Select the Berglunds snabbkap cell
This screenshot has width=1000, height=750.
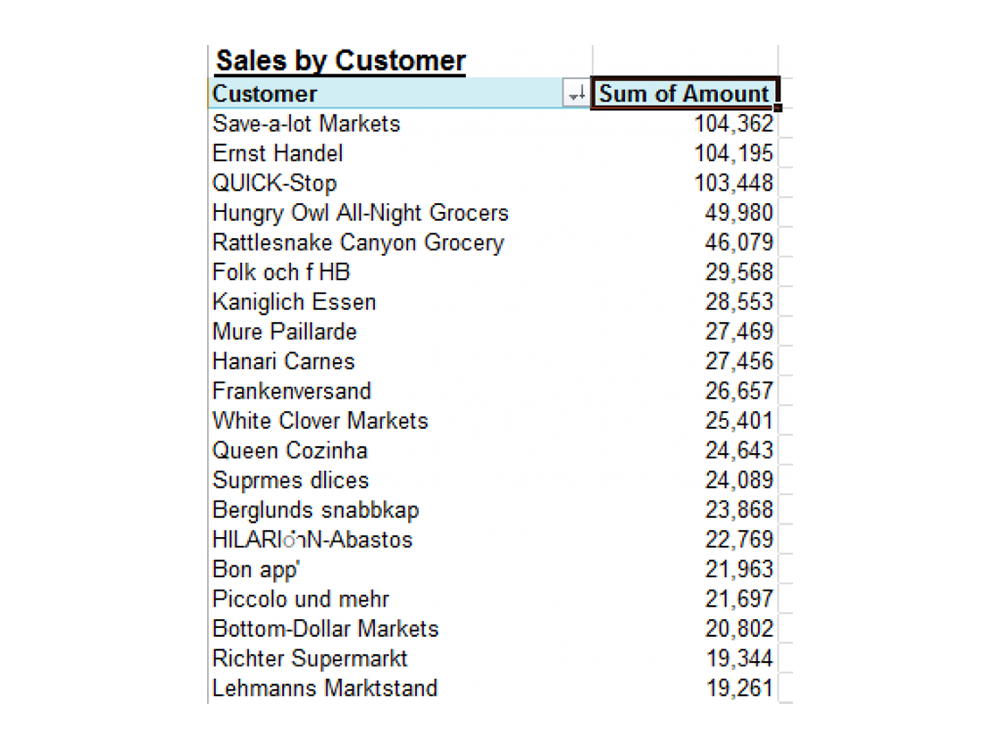point(316,510)
